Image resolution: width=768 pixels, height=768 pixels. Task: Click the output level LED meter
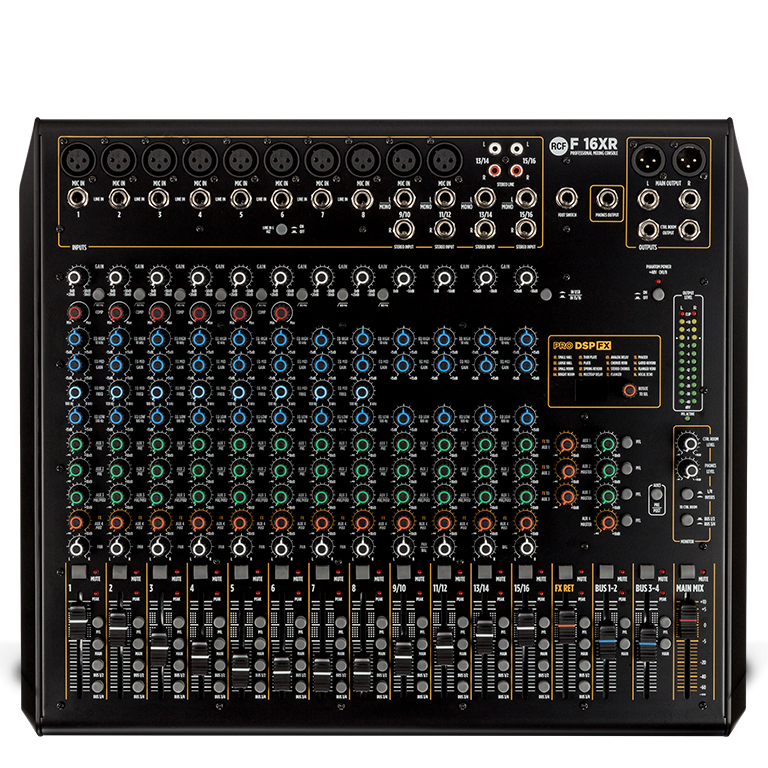(684, 361)
